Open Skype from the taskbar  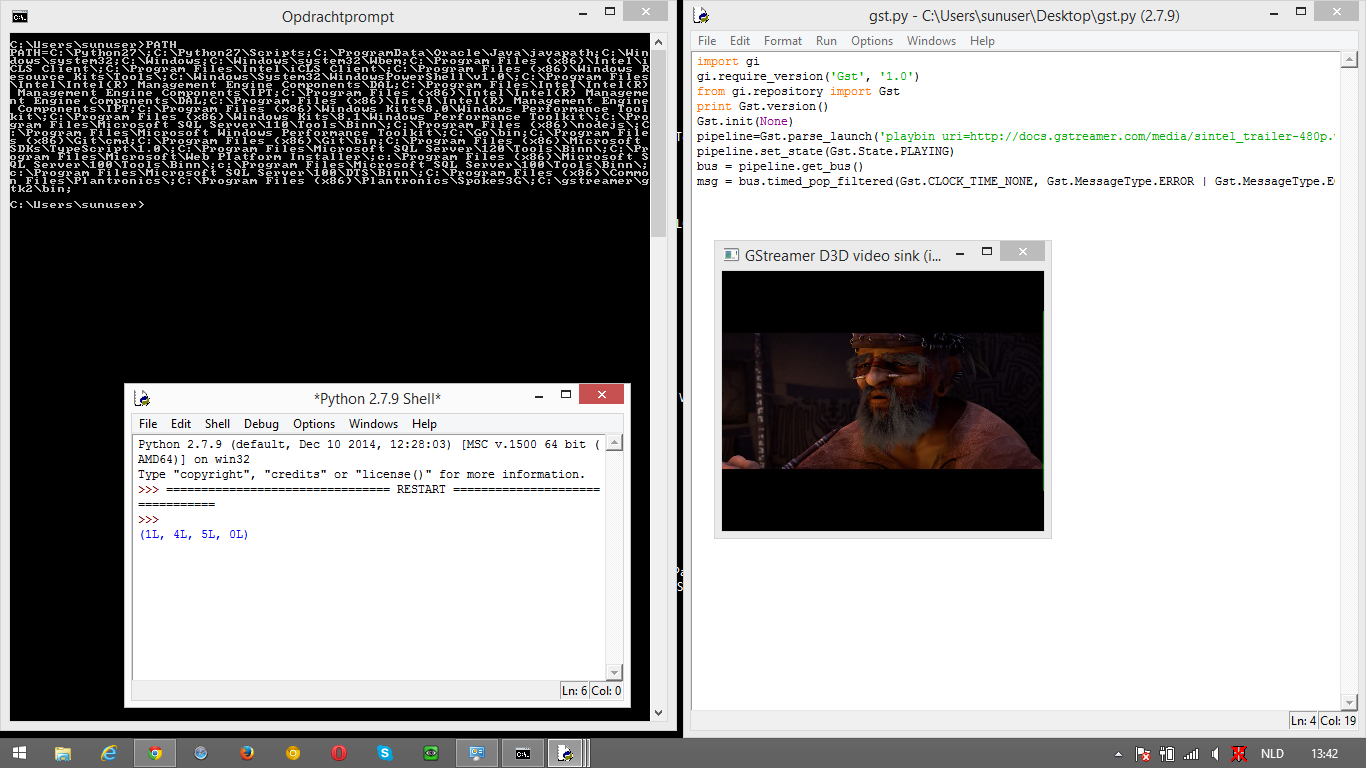[385, 753]
